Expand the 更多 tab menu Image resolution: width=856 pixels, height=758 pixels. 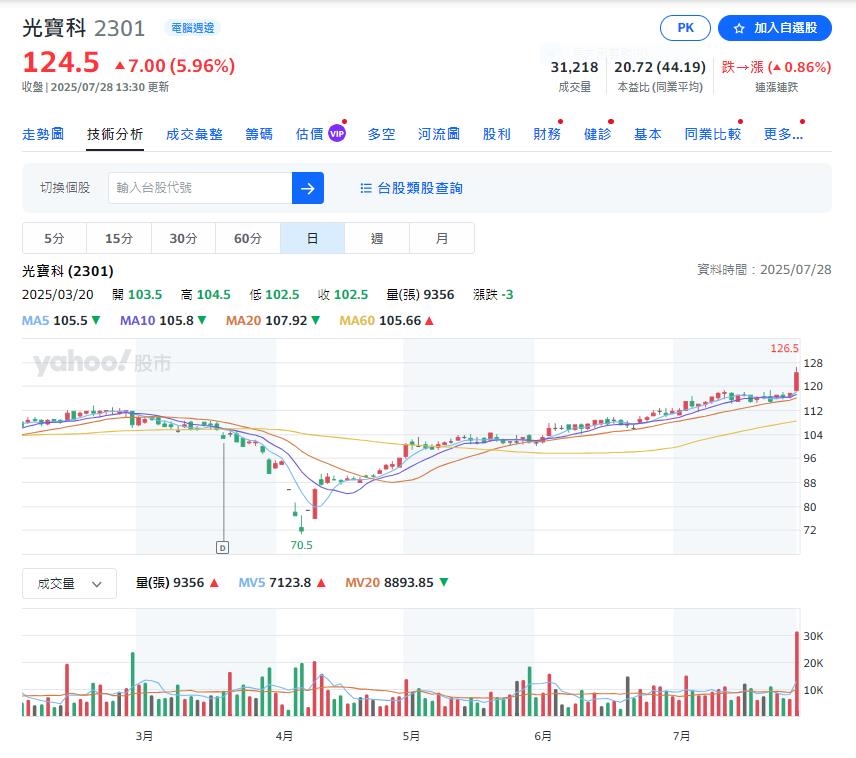pyautogui.click(x=781, y=131)
